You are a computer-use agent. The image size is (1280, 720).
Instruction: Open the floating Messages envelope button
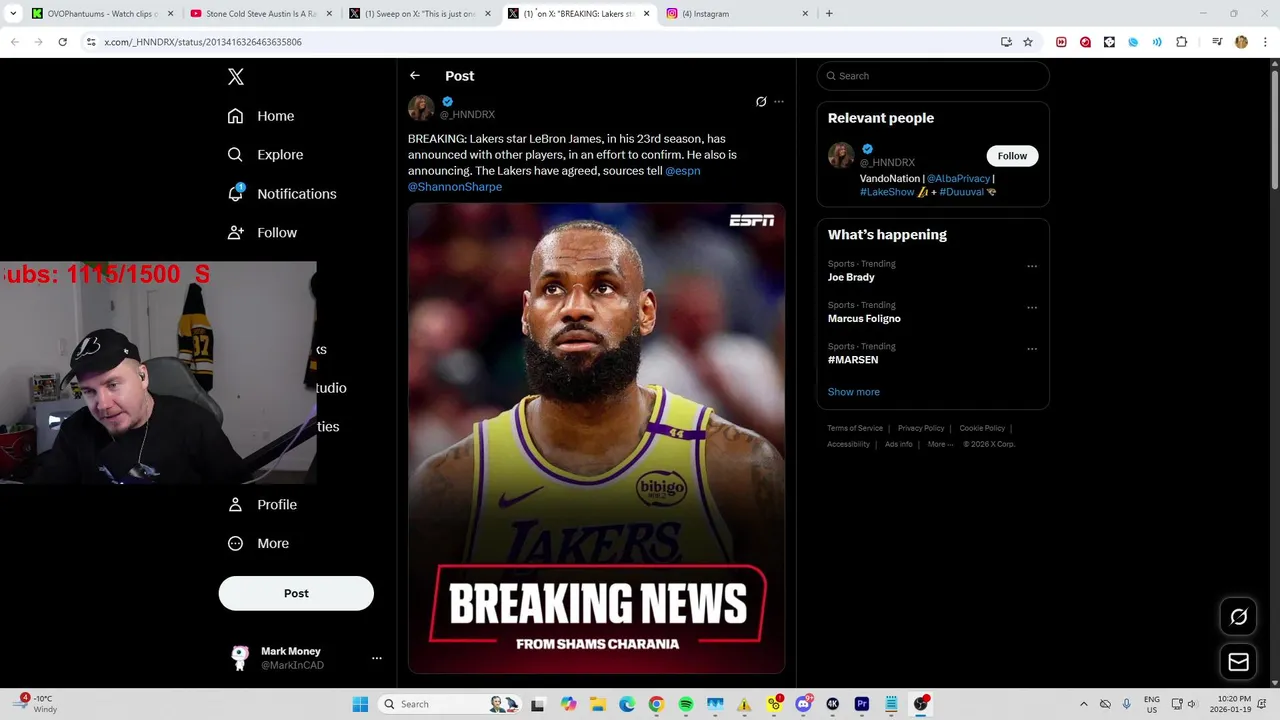coord(1238,662)
